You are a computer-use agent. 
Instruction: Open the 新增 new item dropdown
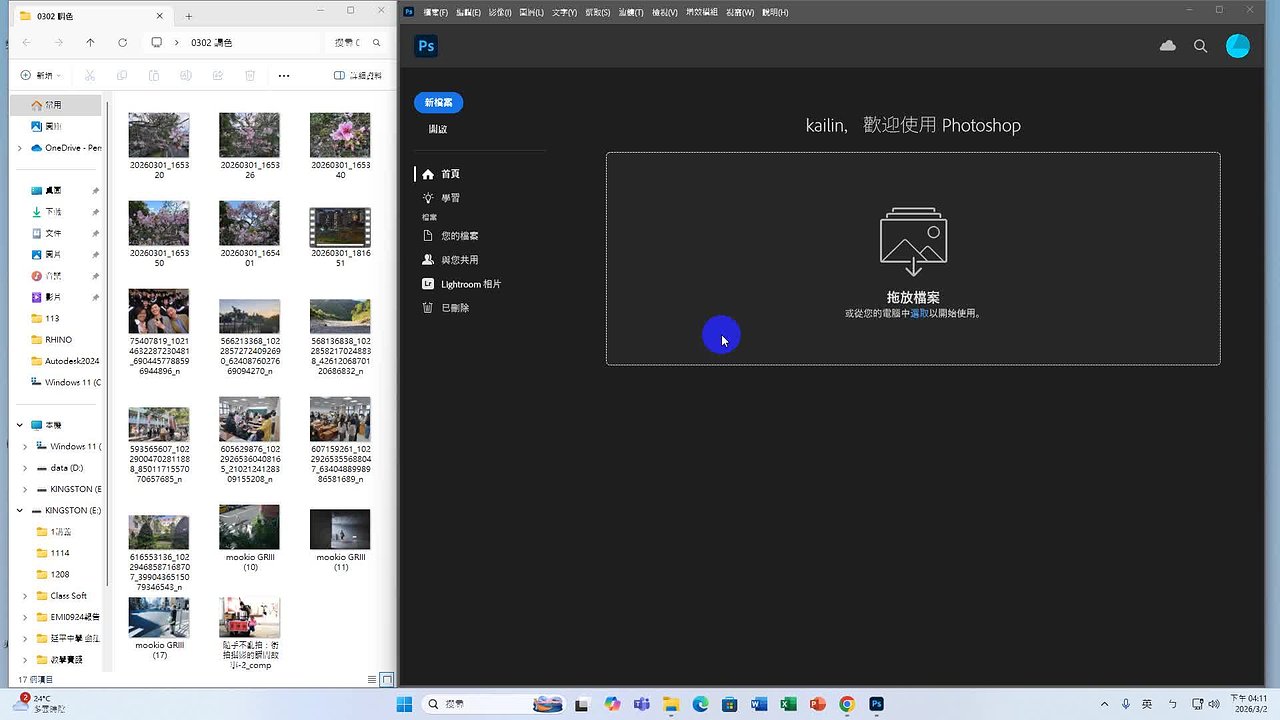[40, 75]
